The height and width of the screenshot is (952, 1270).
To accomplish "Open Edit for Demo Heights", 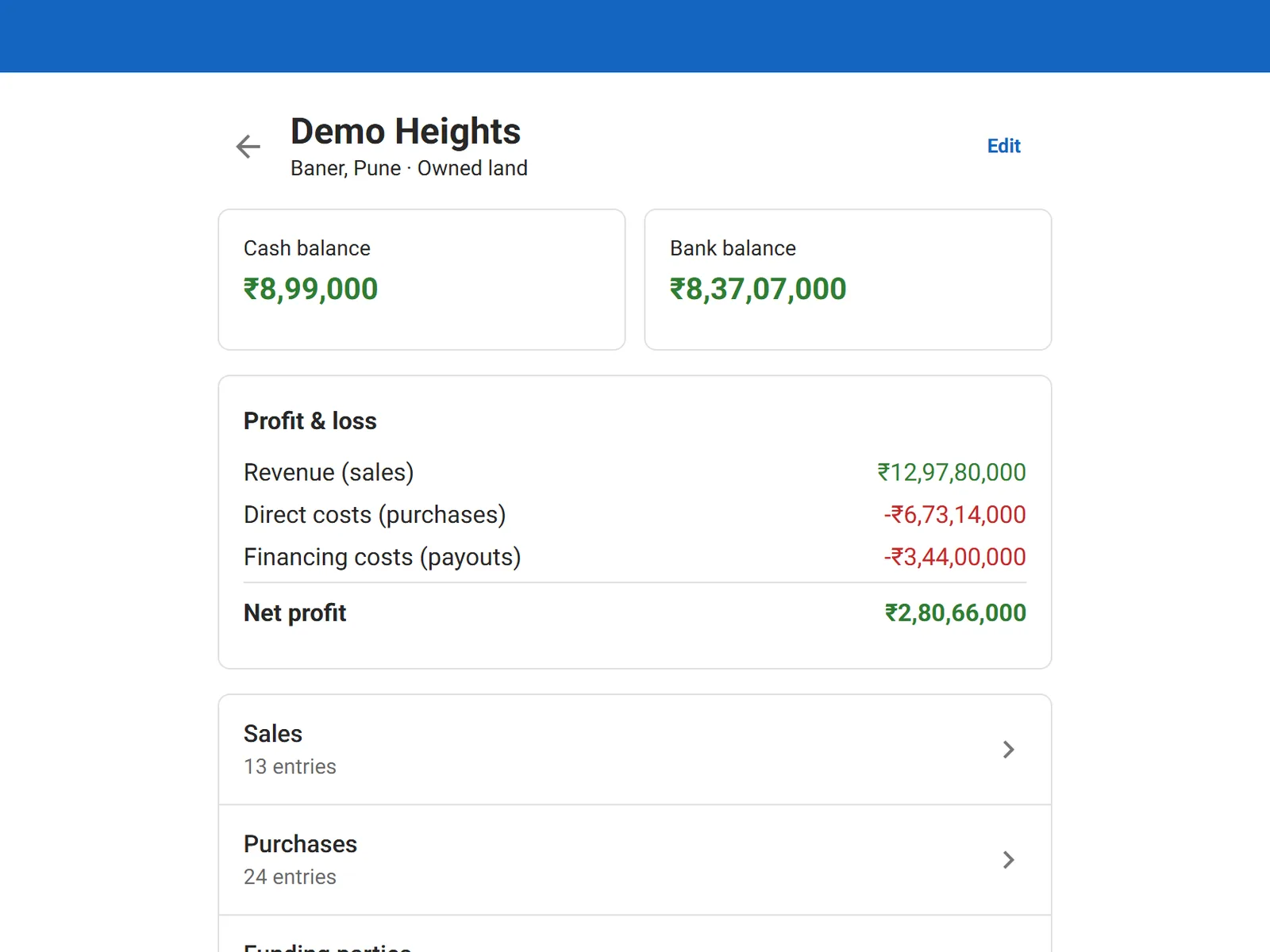I will click(x=1003, y=146).
